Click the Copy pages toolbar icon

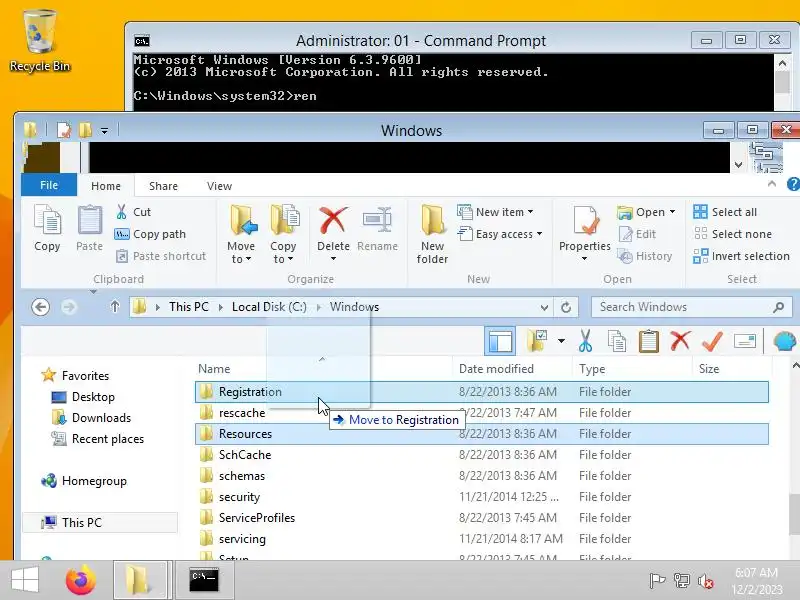[617, 341]
